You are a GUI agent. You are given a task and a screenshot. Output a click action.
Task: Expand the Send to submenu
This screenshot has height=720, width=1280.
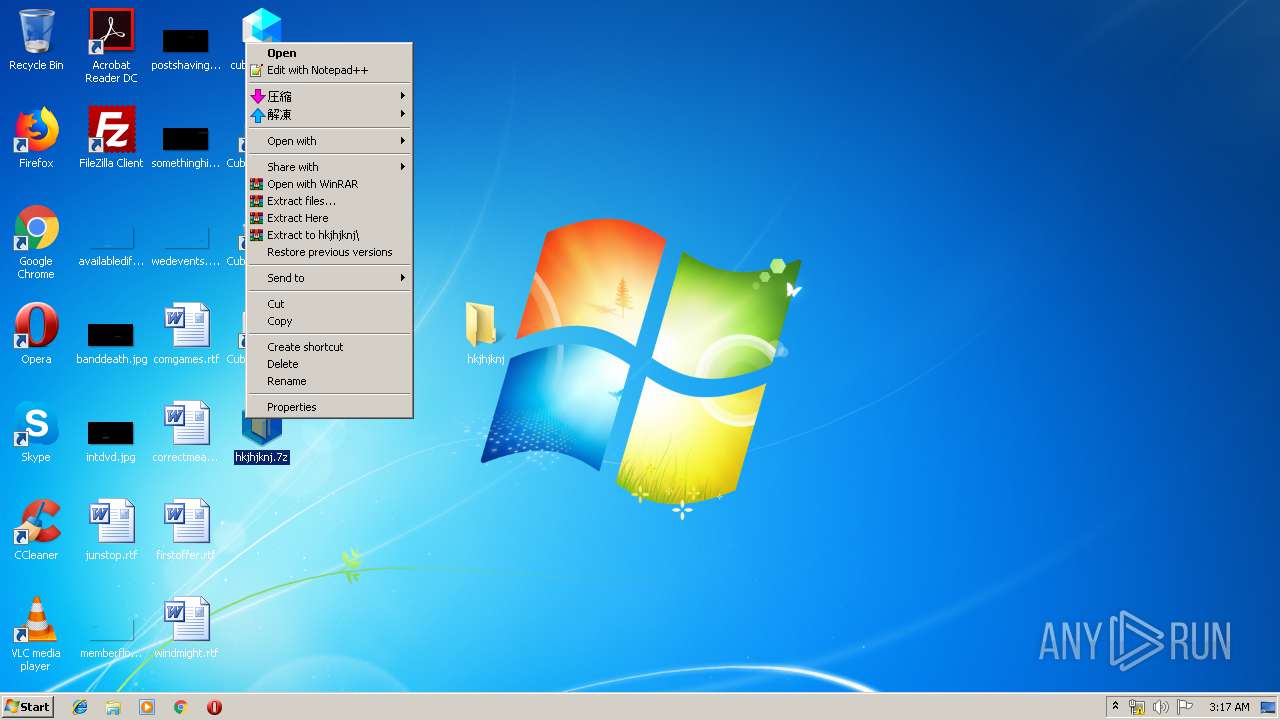[x=330, y=278]
